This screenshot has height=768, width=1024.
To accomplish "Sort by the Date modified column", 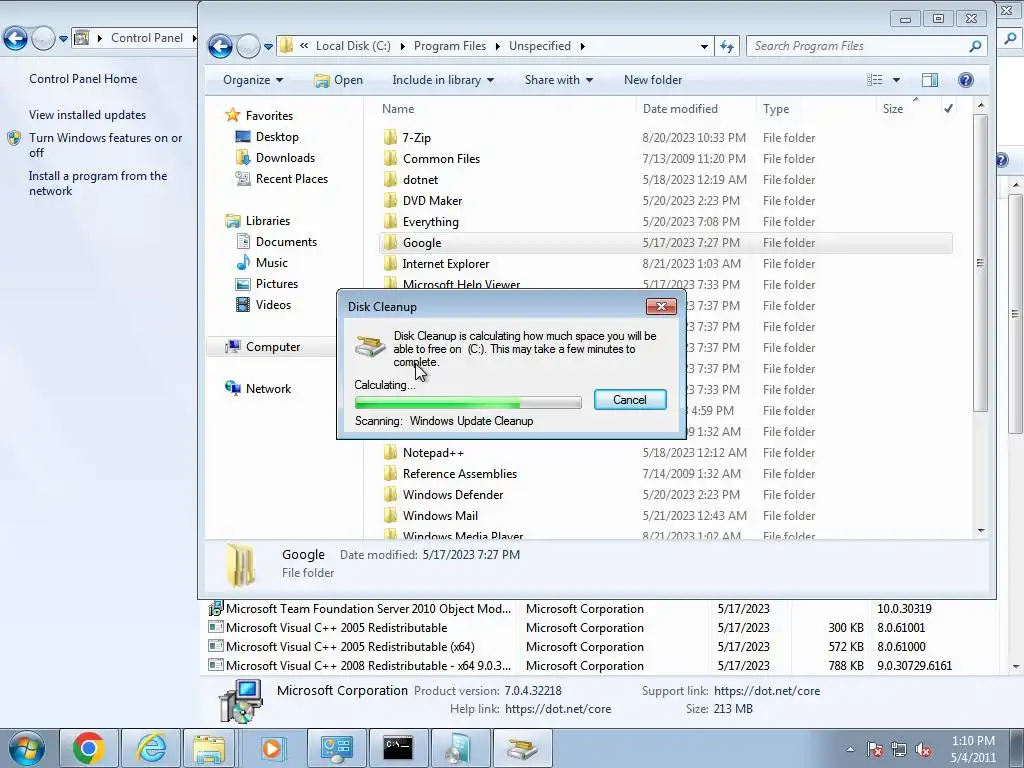I will pos(696,109).
